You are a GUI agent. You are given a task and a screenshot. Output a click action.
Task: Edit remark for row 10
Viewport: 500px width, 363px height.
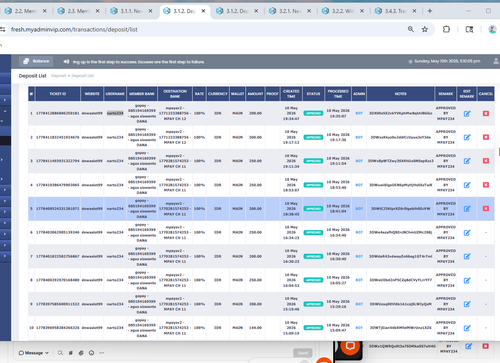click(x=467, y=328)
